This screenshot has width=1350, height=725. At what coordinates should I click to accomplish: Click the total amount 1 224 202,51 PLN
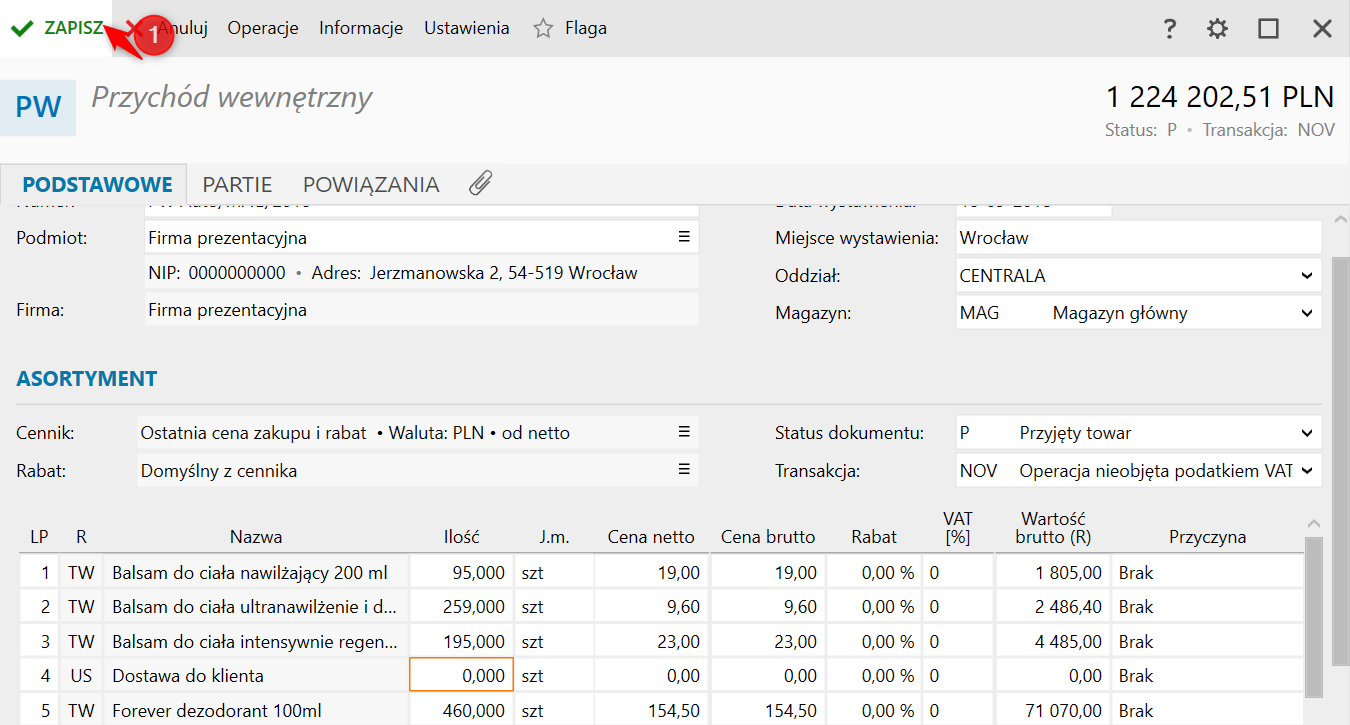1220,97
